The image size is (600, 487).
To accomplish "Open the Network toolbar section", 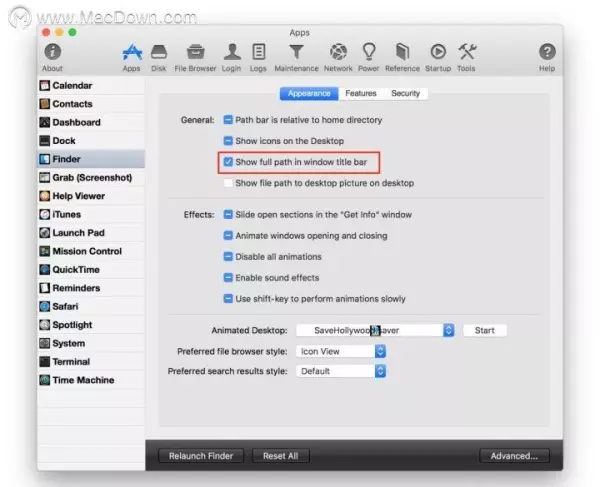I will [x=338, y=57].
